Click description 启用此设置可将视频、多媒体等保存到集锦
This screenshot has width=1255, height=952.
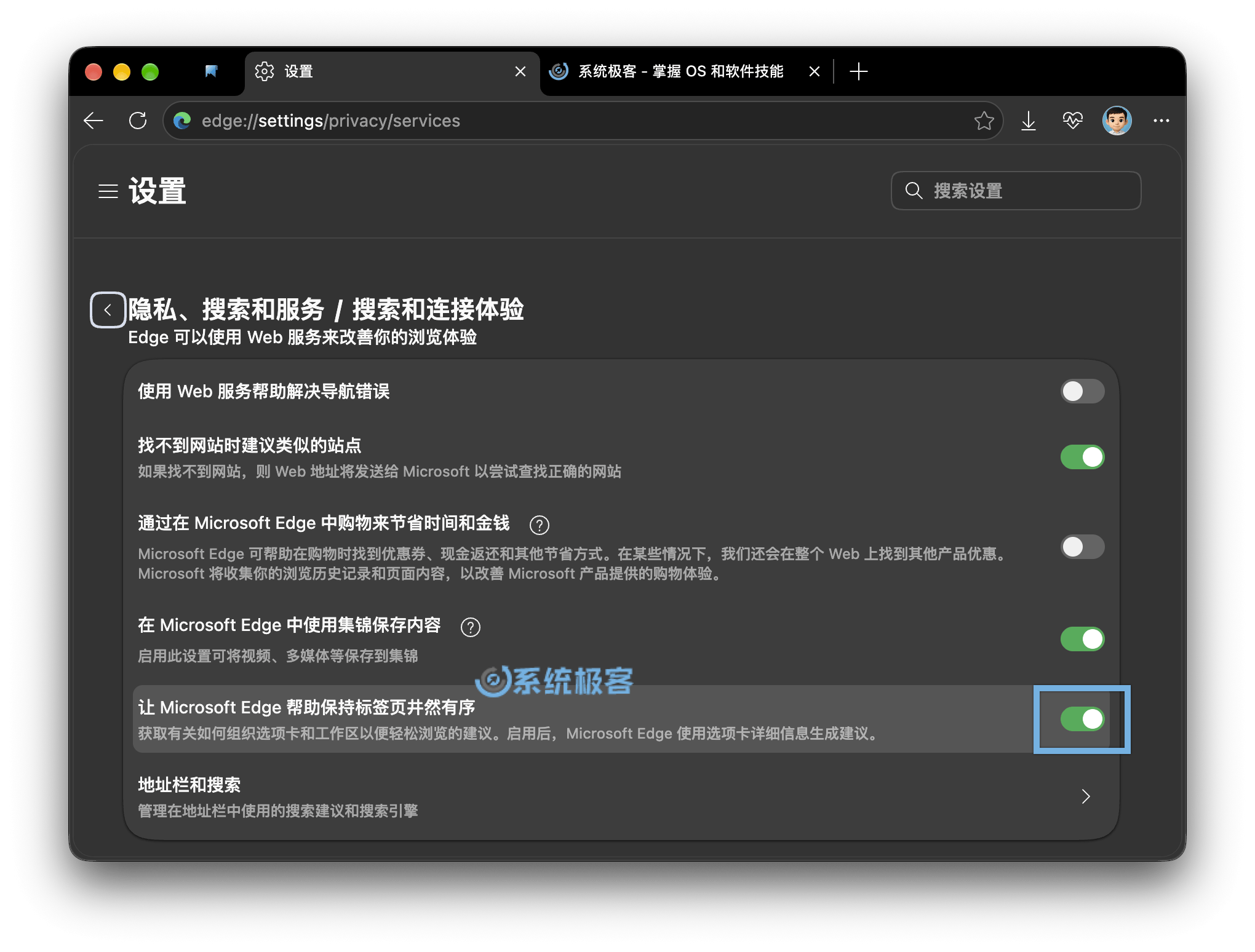click(277, 656)
